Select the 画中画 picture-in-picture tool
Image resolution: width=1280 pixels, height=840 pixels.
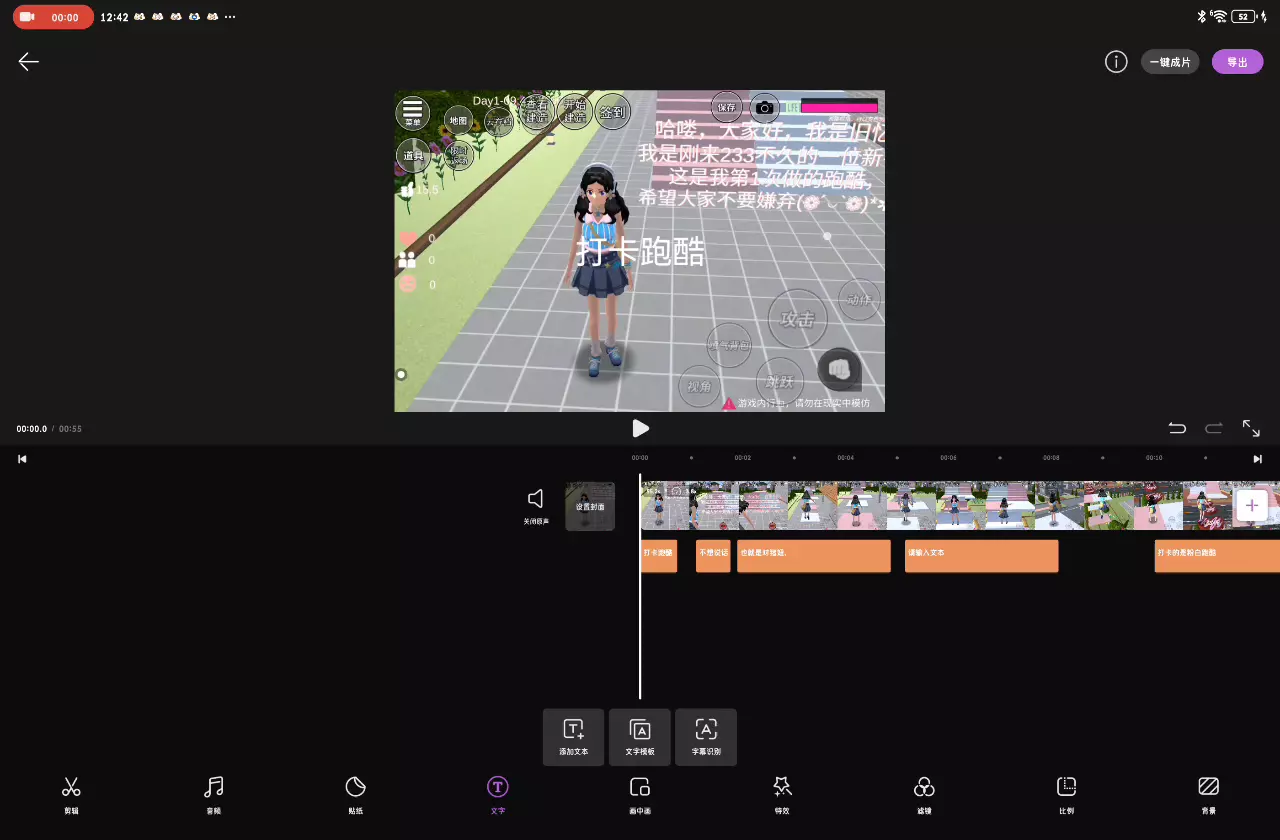click(640, 794)
